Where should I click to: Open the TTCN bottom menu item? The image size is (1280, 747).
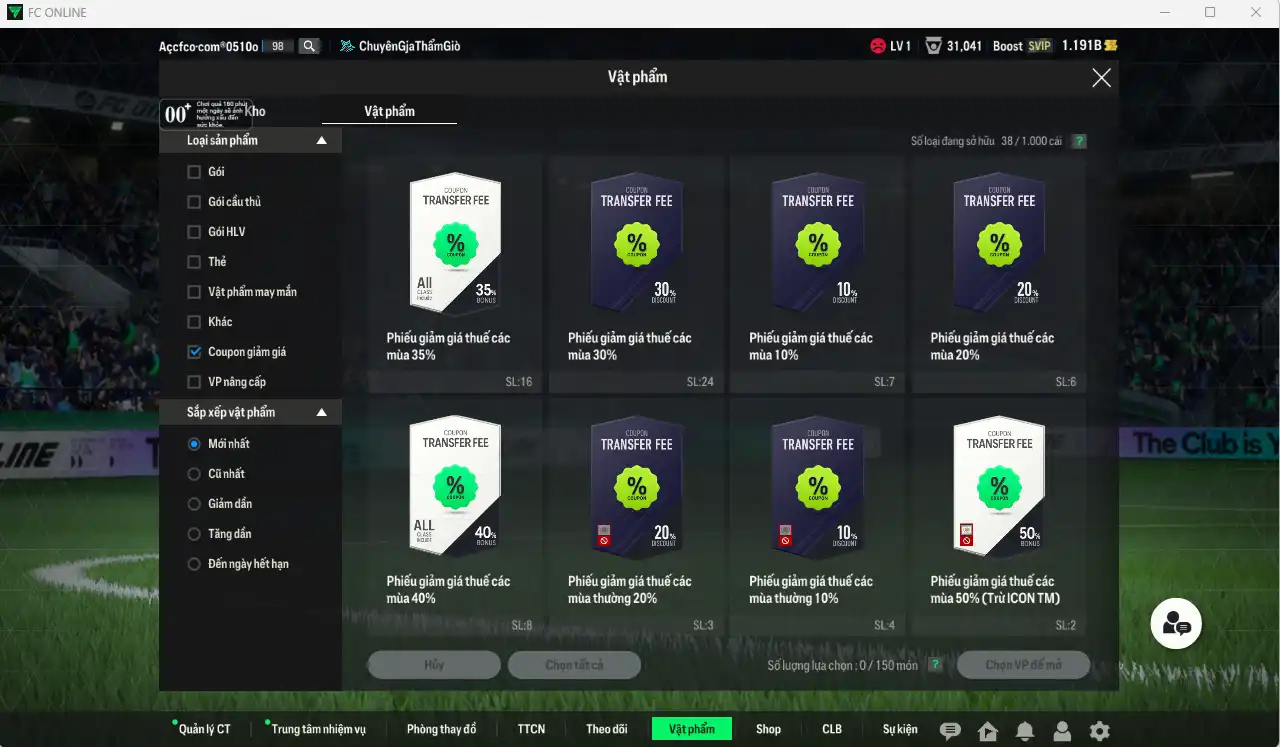tap(531, 729)
